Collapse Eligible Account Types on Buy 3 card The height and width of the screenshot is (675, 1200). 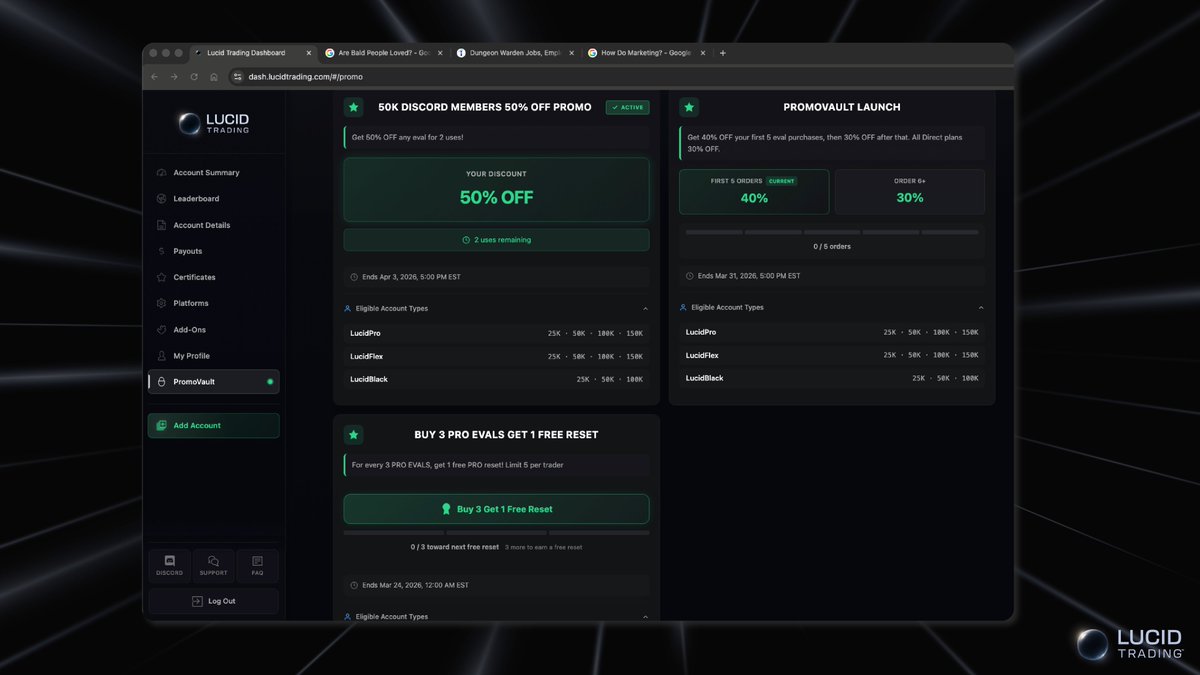645,617
